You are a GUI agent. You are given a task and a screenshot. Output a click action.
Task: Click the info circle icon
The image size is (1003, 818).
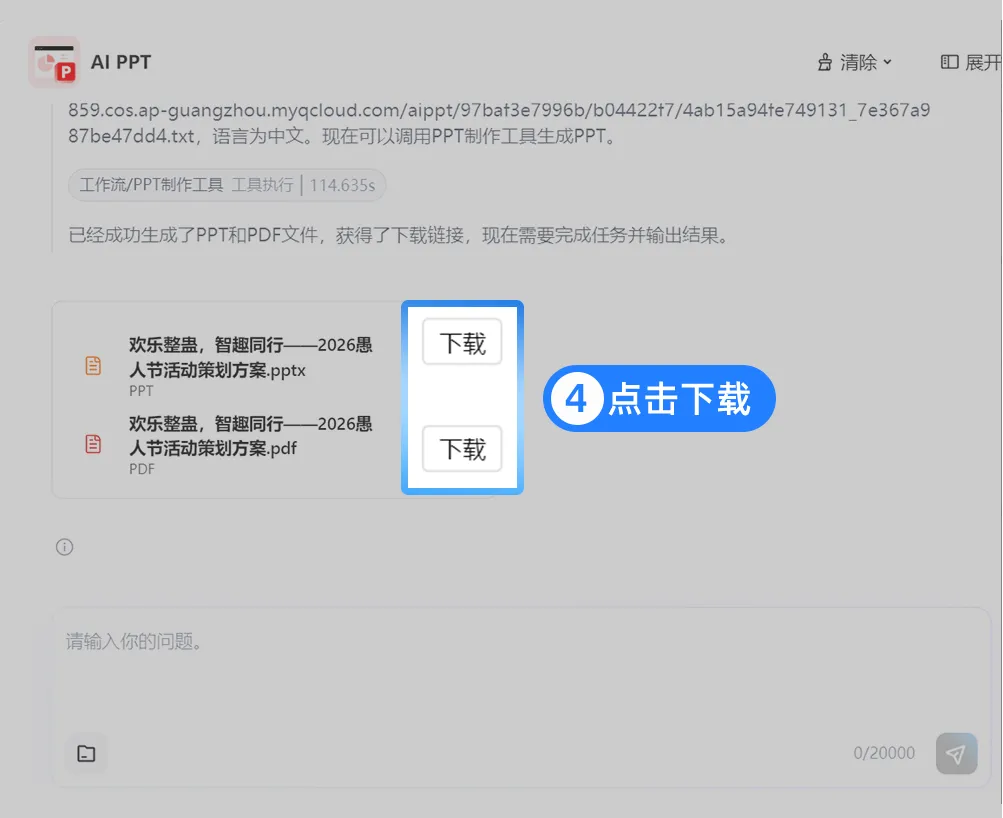[x=65, y=547]
